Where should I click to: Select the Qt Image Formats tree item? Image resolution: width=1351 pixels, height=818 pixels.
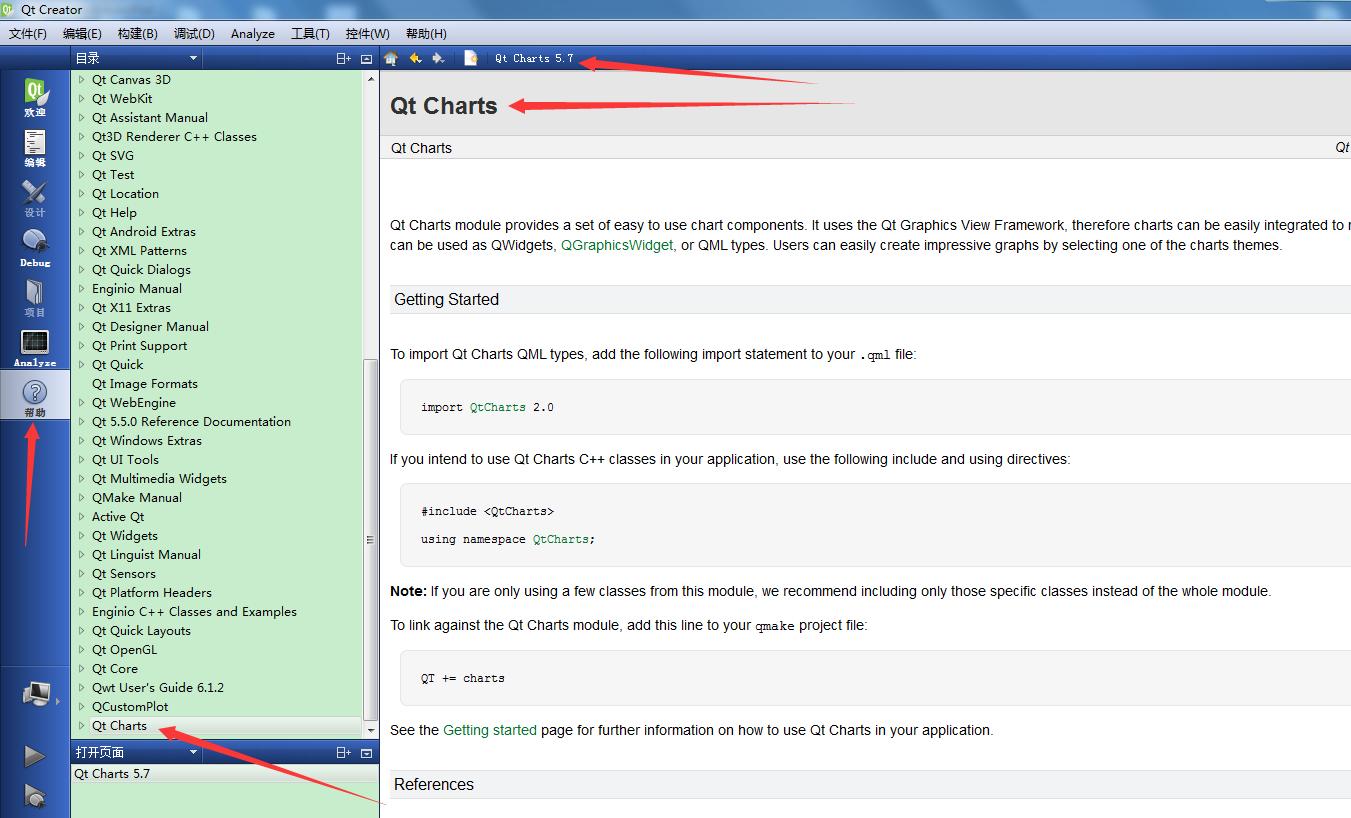click(x=145, y=384)
